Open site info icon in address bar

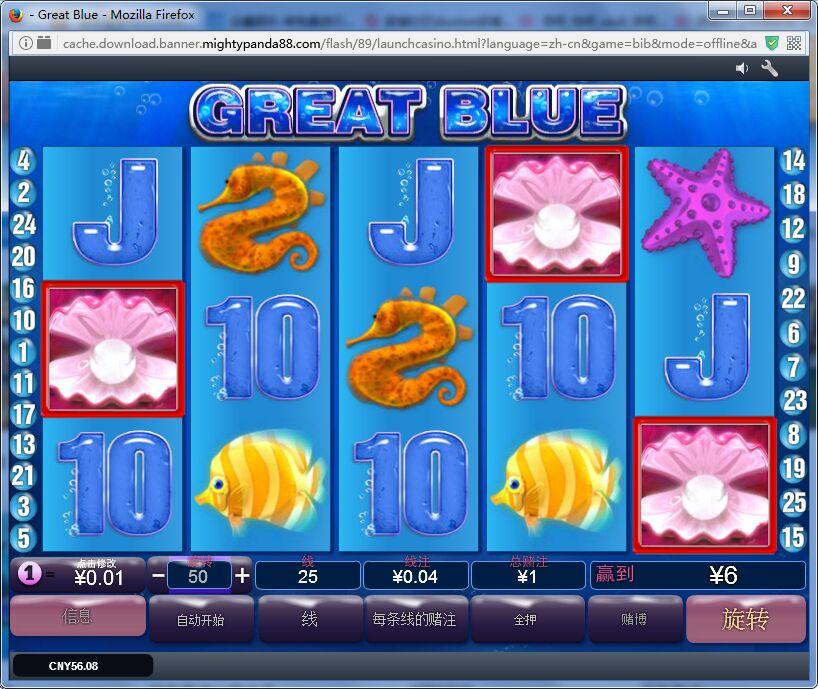tap(25, 43)
